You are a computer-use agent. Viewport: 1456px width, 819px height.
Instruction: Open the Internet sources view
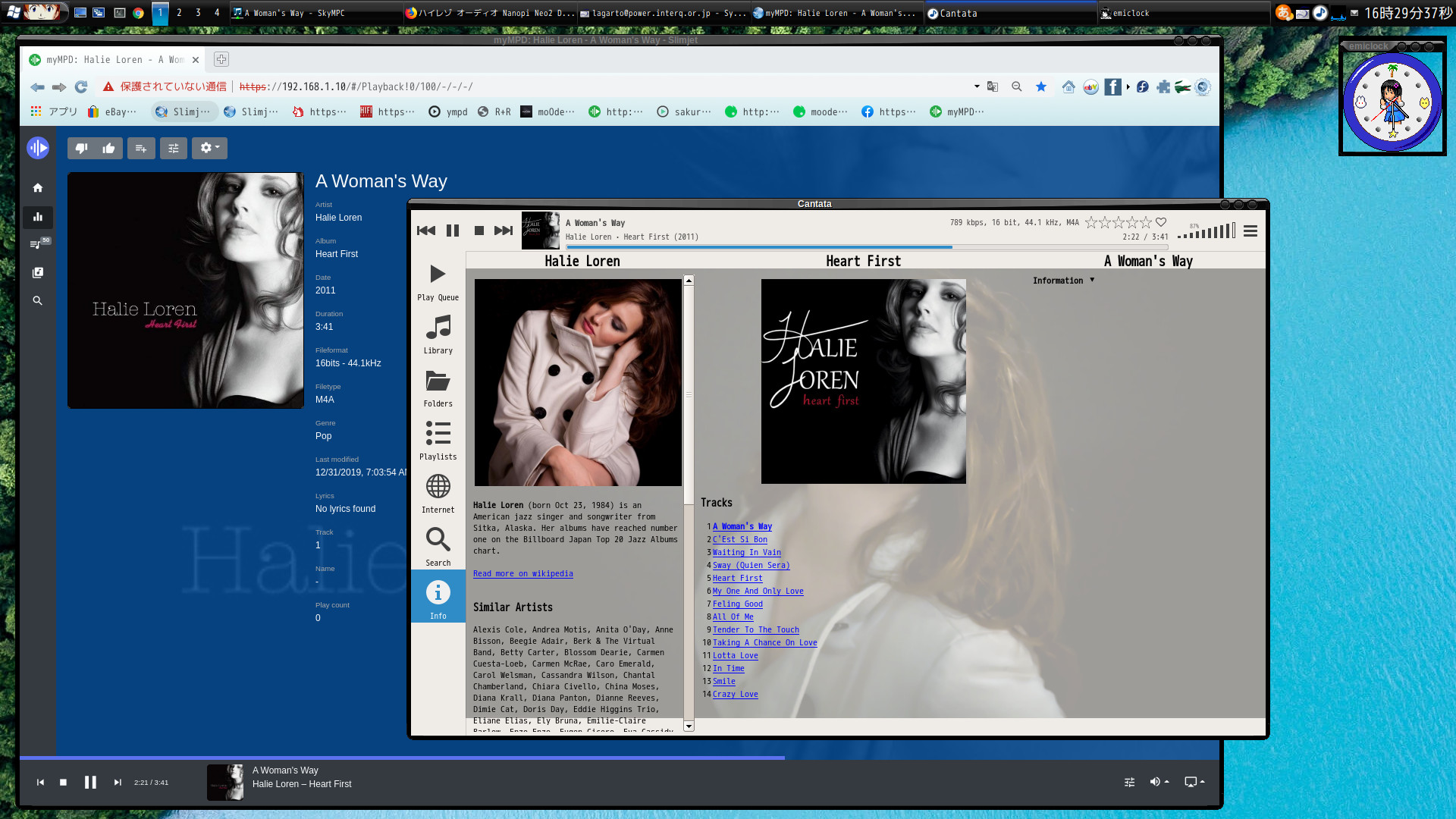click(438, 494)
